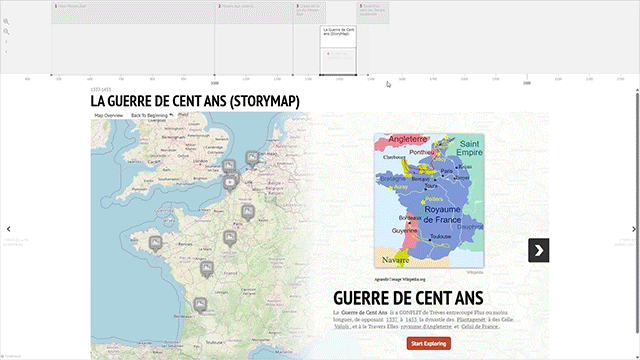Click London on the map
The height and width of the screenshot is (360, 640).
(x=201, y=161)
